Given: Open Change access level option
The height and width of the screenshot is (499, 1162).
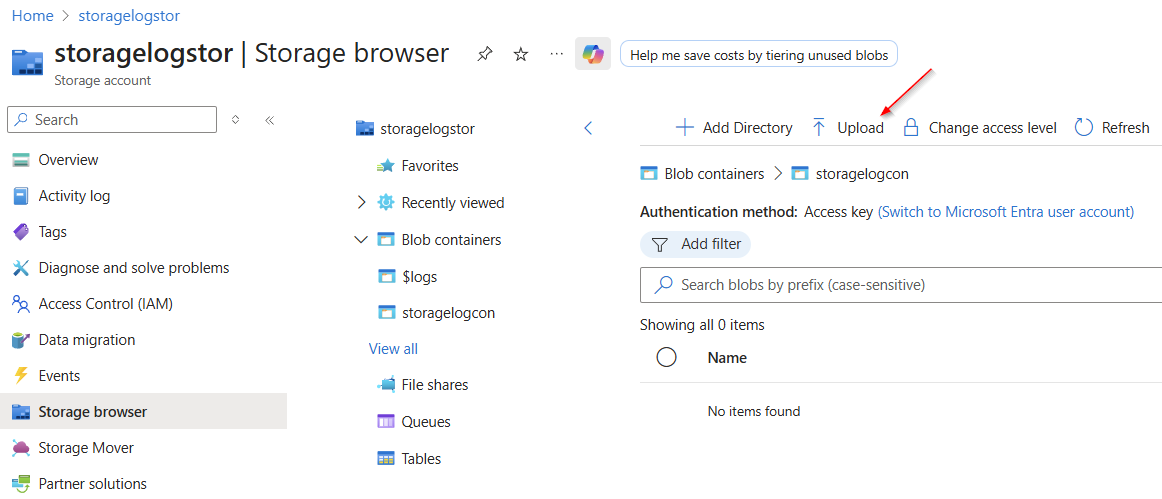Looking at the screenshot, I should pos(979,128).
